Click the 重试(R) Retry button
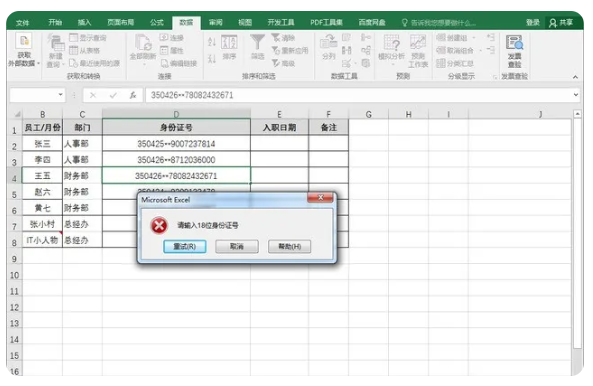593x386 pixels. pos(185,246)
